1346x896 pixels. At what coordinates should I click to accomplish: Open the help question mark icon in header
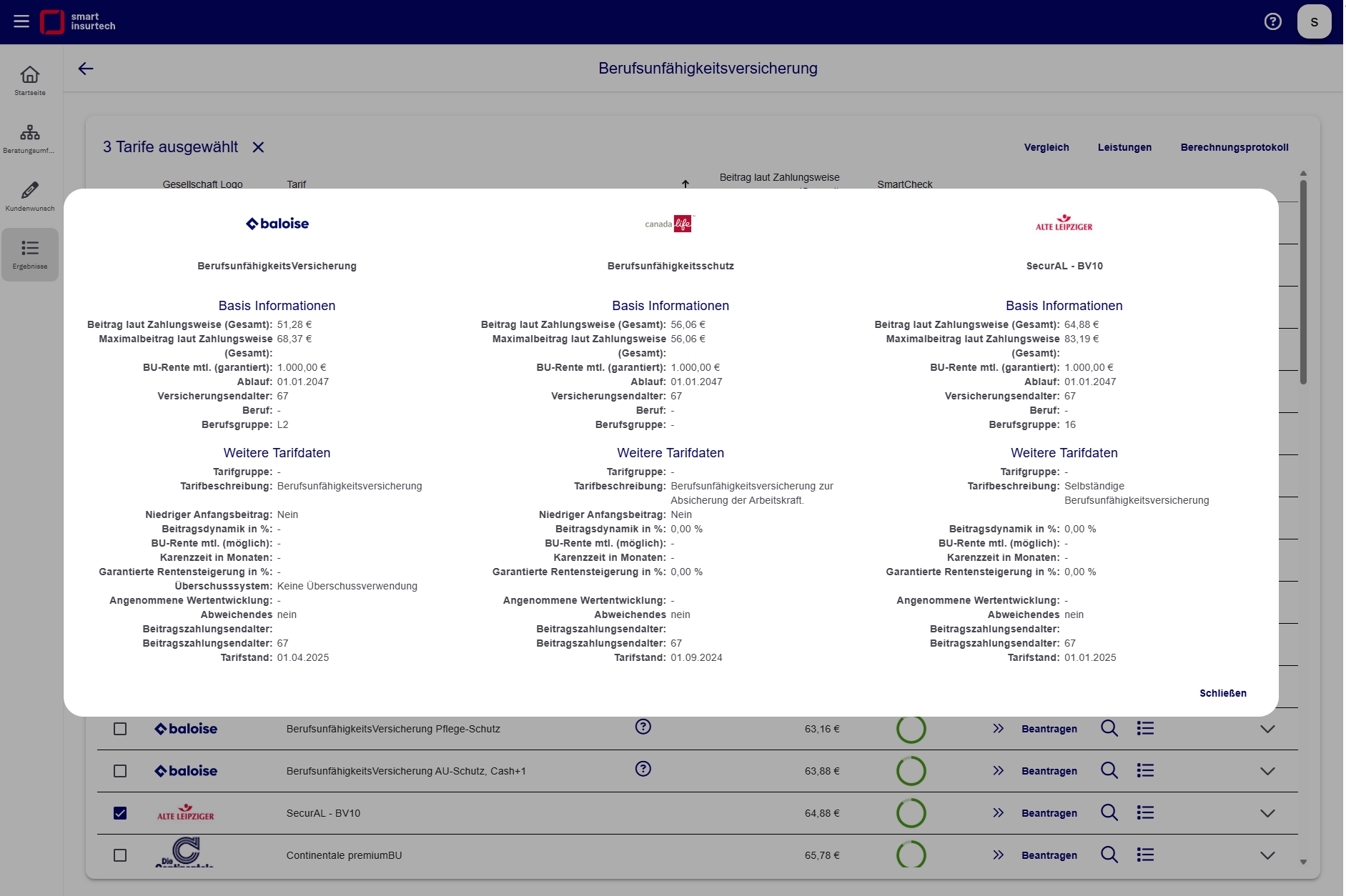[x=1272, y=21]
